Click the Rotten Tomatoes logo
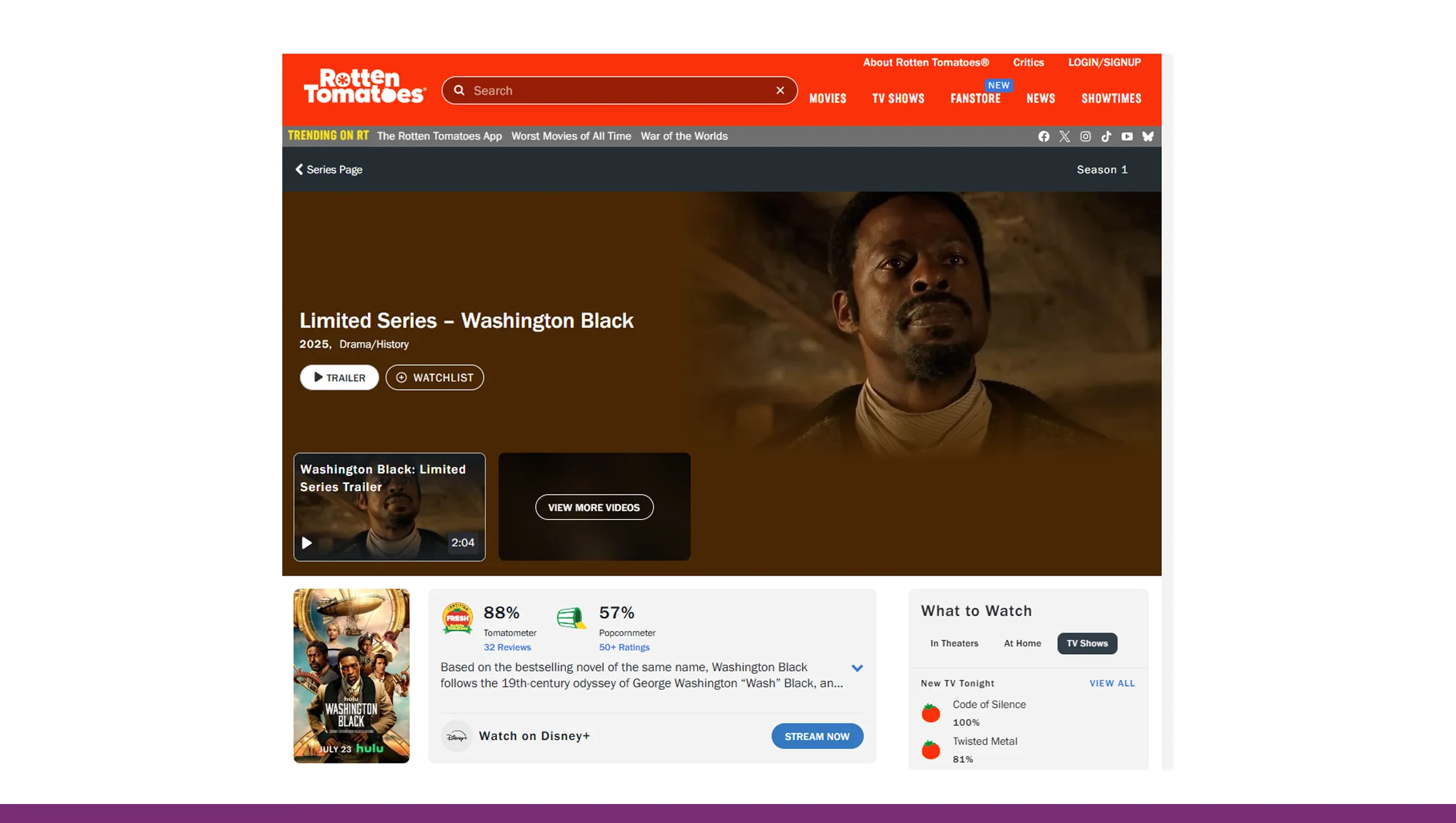This screenshot has height=823, width=1456. click(364, 87)
